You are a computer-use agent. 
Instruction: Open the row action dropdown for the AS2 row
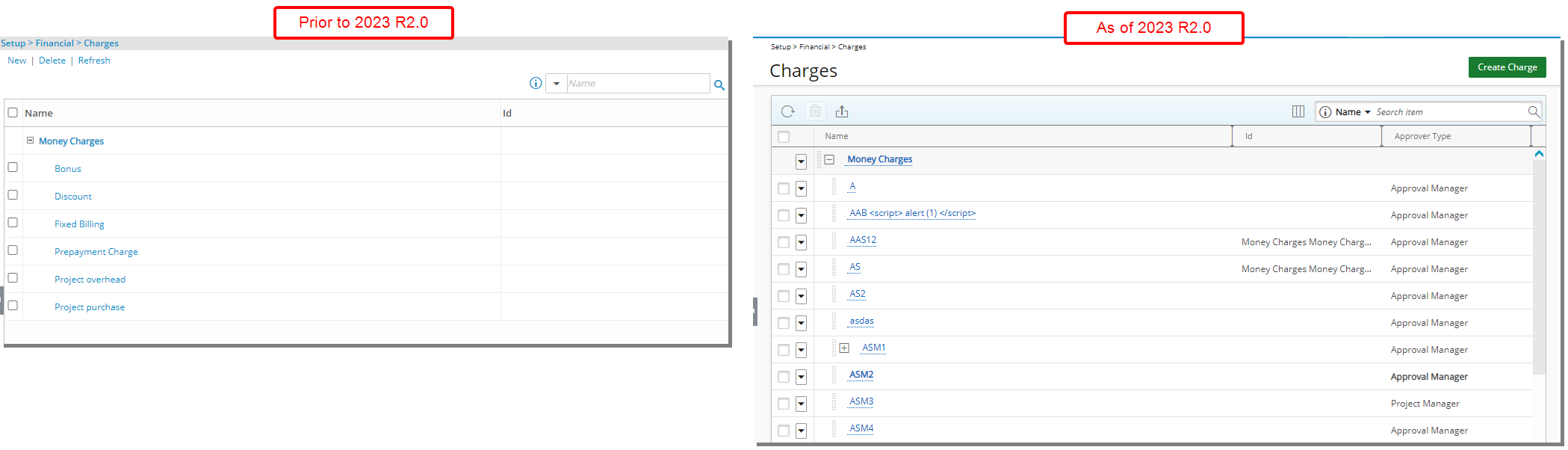coord(801,296)
